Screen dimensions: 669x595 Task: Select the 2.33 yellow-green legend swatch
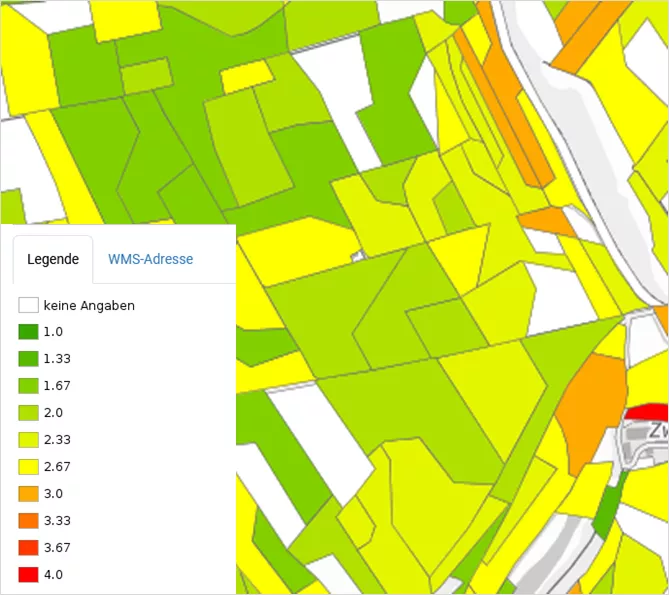point(28,440)
